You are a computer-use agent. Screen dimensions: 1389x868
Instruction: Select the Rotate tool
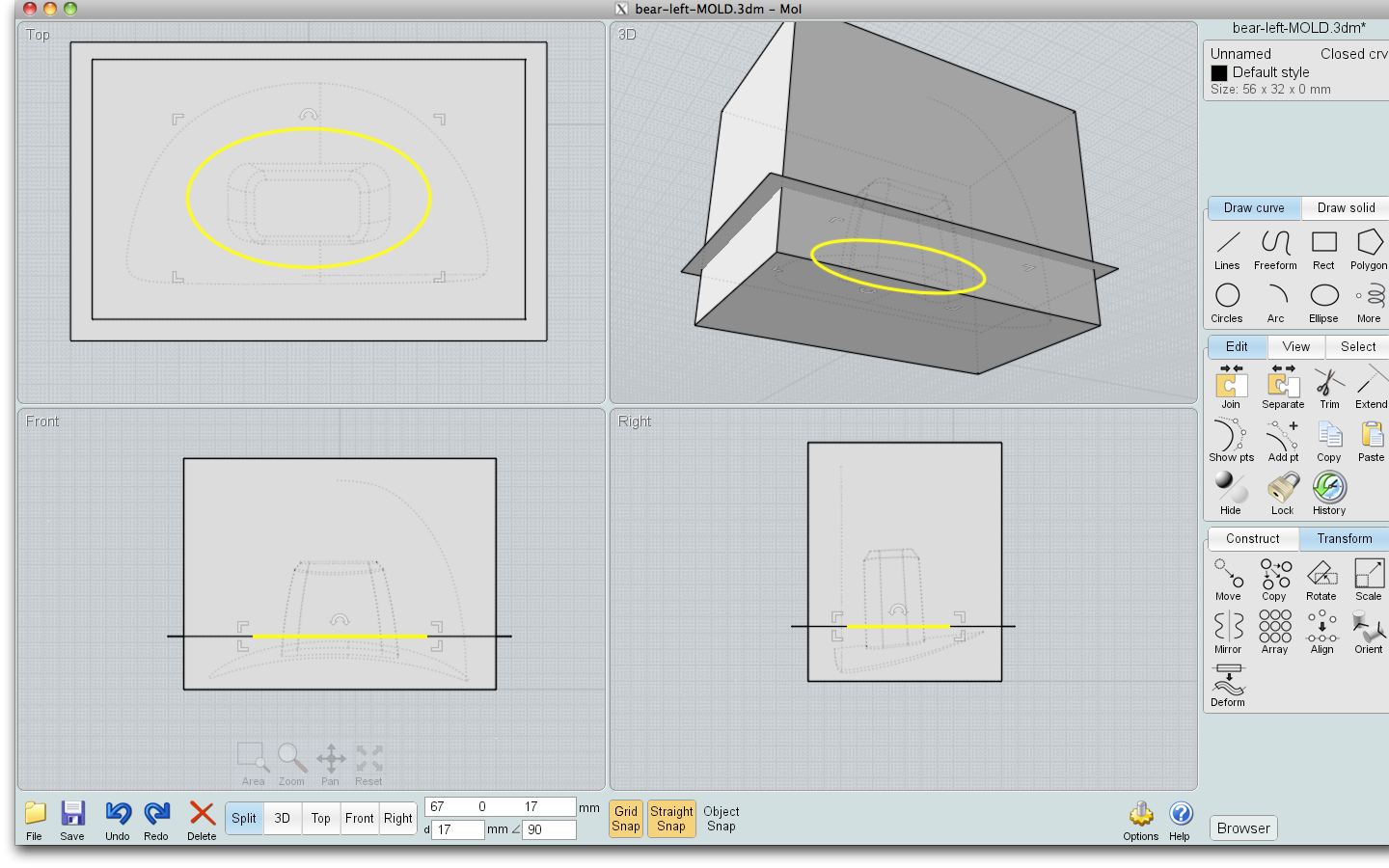[x=1321, y=579]
